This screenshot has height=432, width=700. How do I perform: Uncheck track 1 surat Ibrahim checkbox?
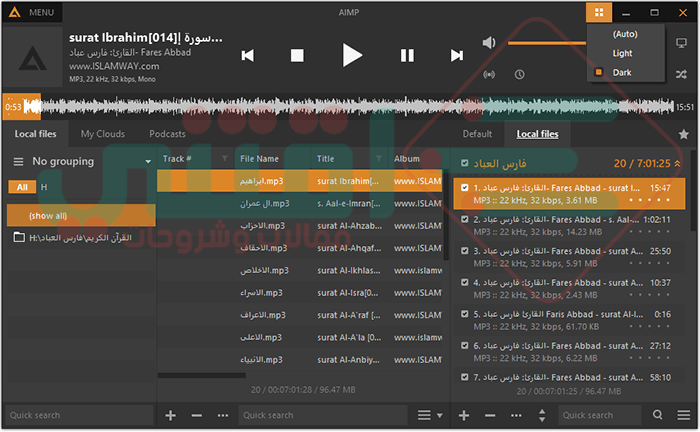[465, 188]
